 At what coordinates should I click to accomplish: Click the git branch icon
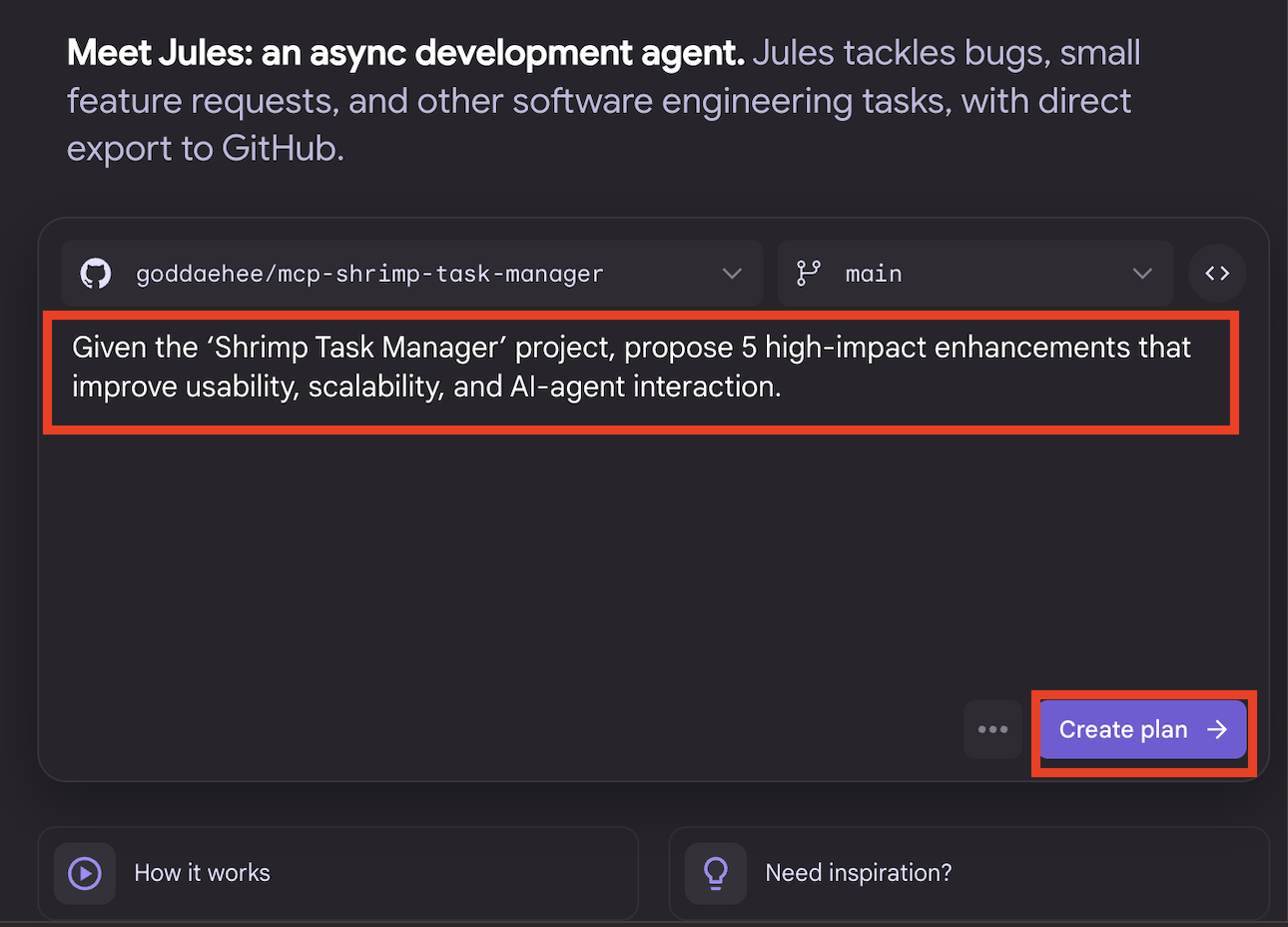click(x=809, y=273)
